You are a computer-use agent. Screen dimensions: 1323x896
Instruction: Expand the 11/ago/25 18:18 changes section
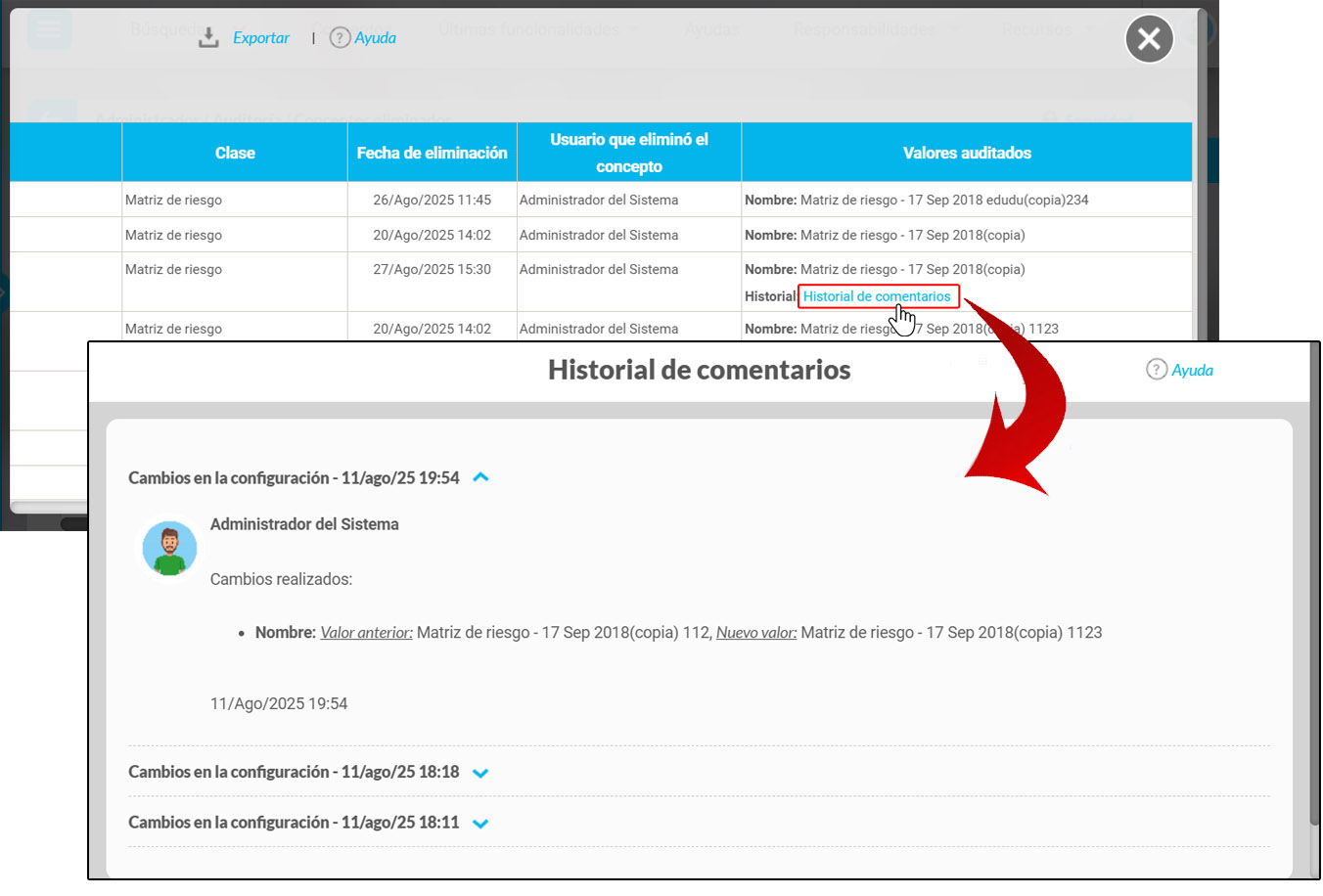[x=480, y=773]
